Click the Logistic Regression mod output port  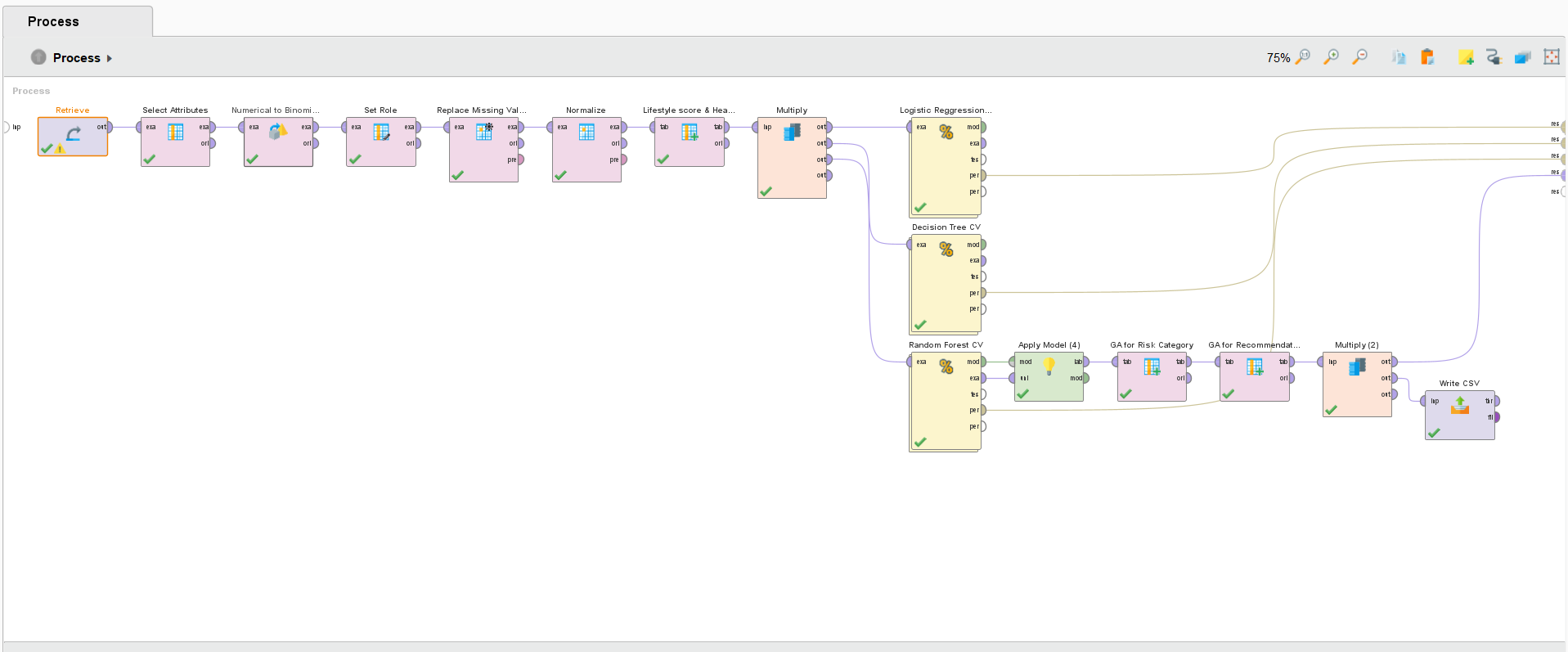(x=983, y=127)
